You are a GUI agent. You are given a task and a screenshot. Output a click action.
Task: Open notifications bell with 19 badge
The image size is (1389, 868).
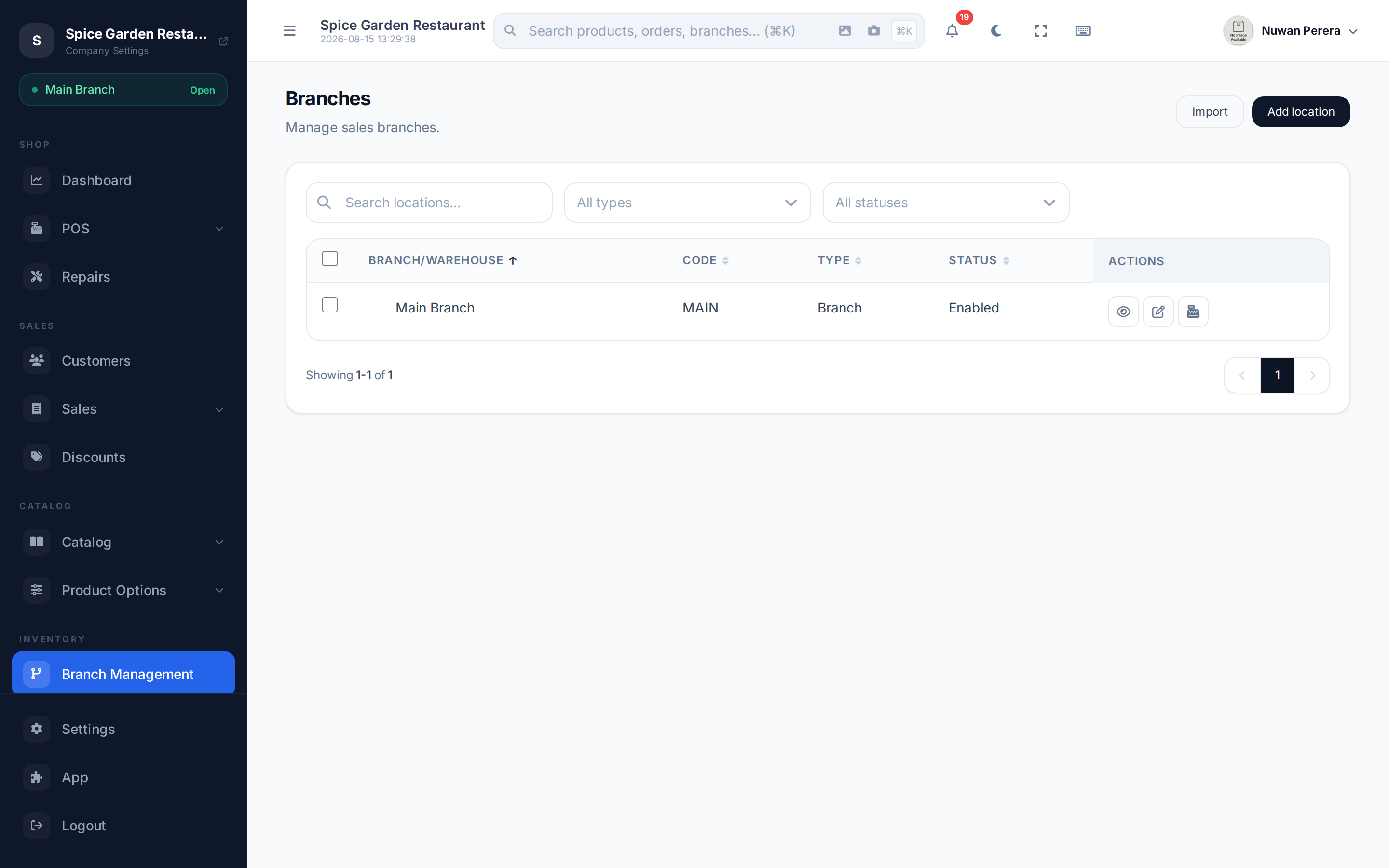(x=952, y=30)
